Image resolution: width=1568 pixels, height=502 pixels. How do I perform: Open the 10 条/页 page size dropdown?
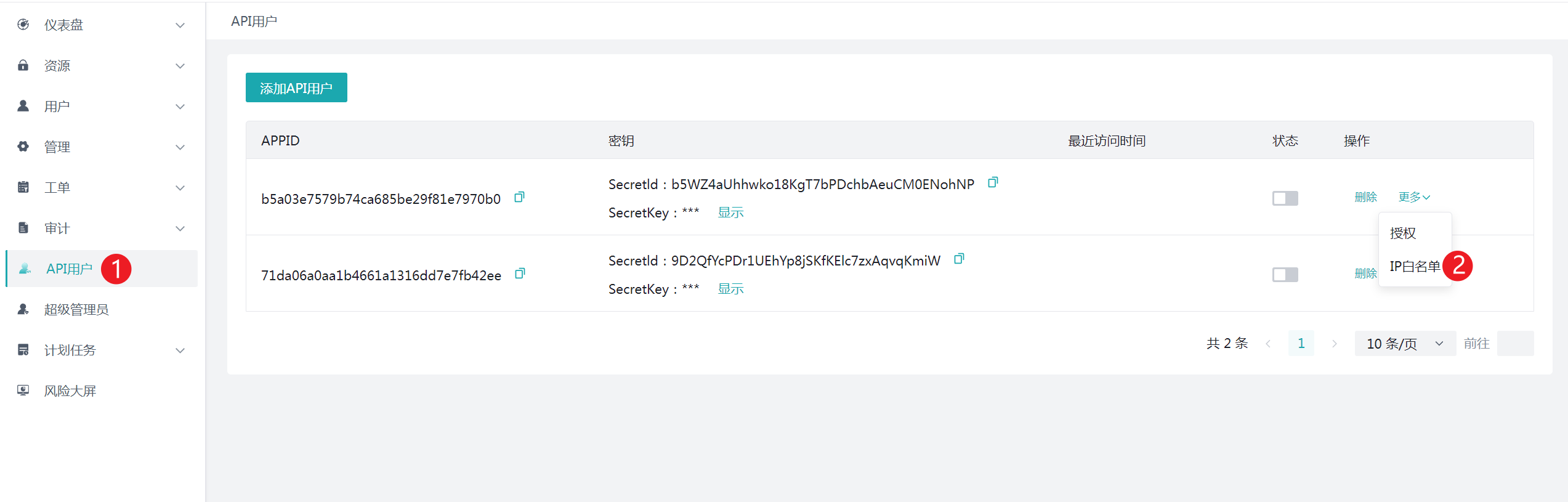1404,344
